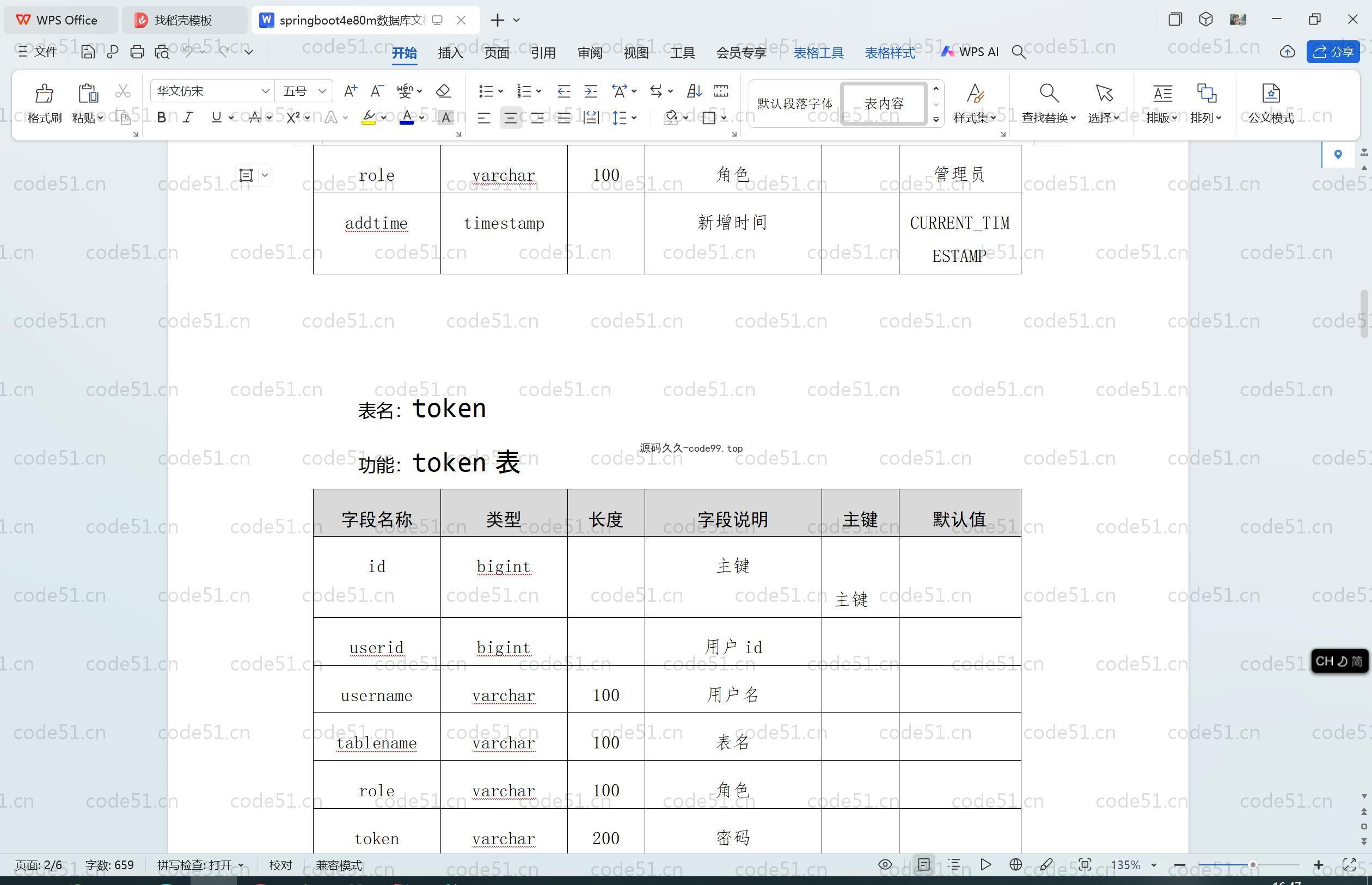Click the cloud upload icon
The width and height of the screenshot is (1372, 885).
coord(1288,52)
